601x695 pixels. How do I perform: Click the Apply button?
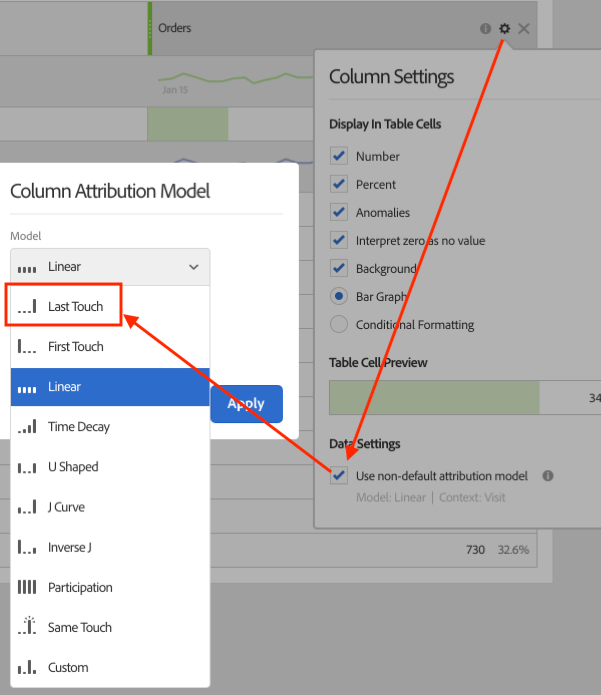point(247,404)
